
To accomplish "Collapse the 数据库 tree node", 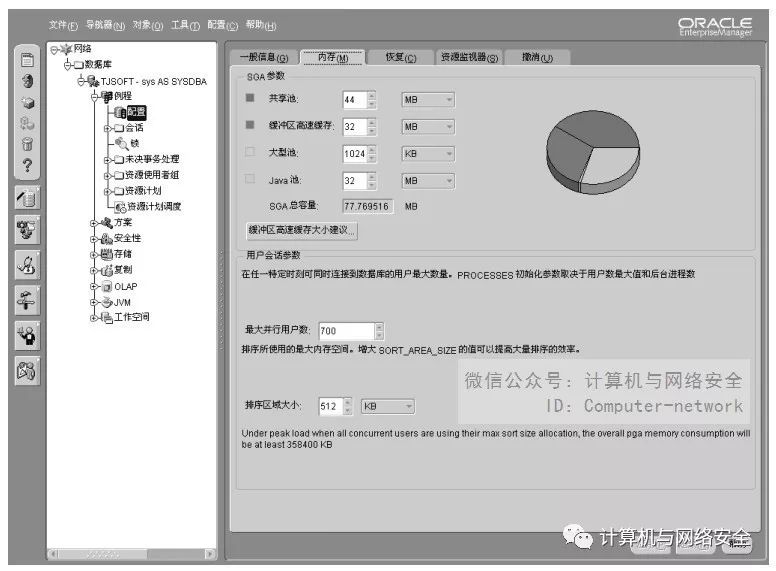I will click(x=67, y=65).
